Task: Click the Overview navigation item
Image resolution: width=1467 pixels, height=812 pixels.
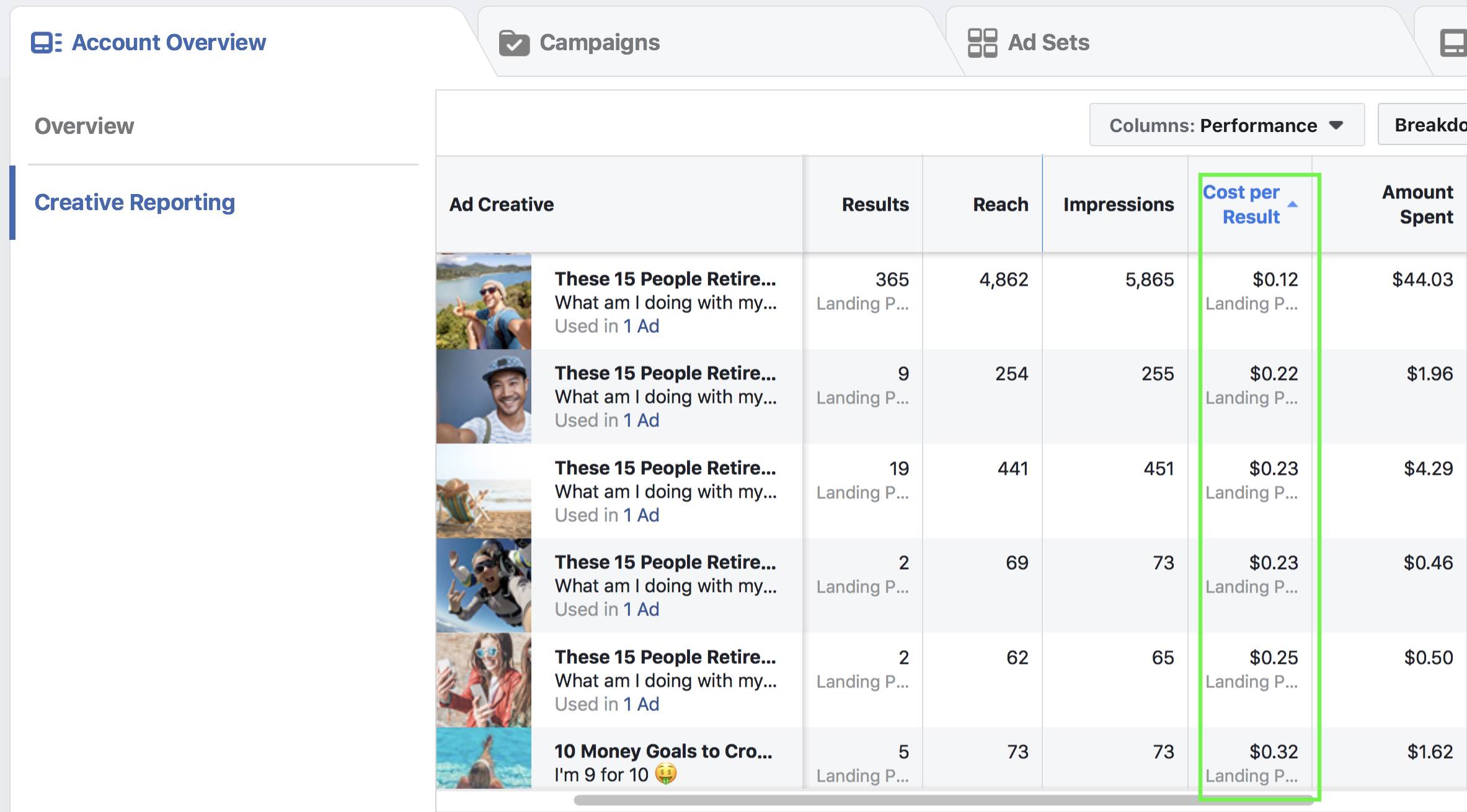Action: [x=83, y=124]
